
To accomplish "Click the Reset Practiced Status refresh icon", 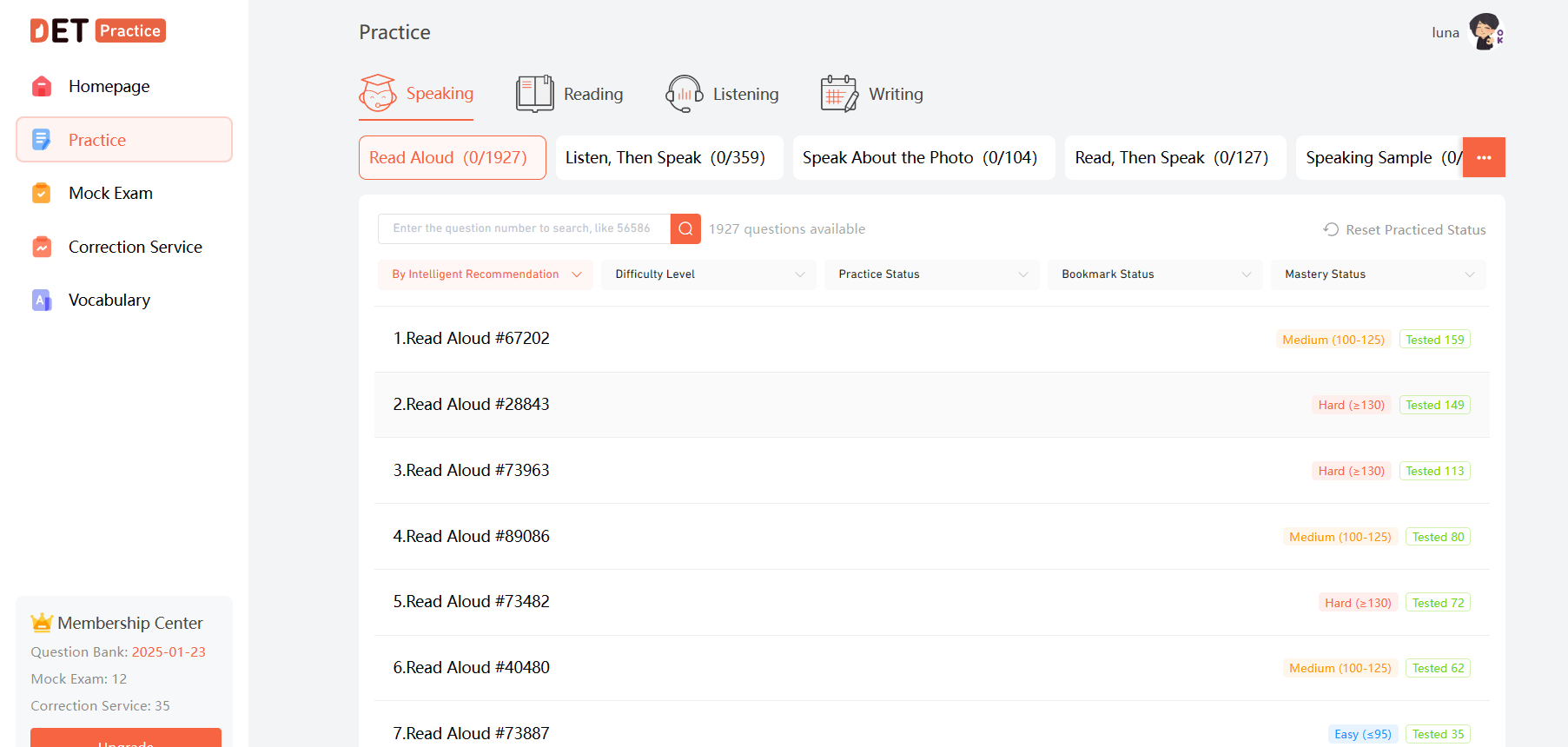I will (1331, 229).
